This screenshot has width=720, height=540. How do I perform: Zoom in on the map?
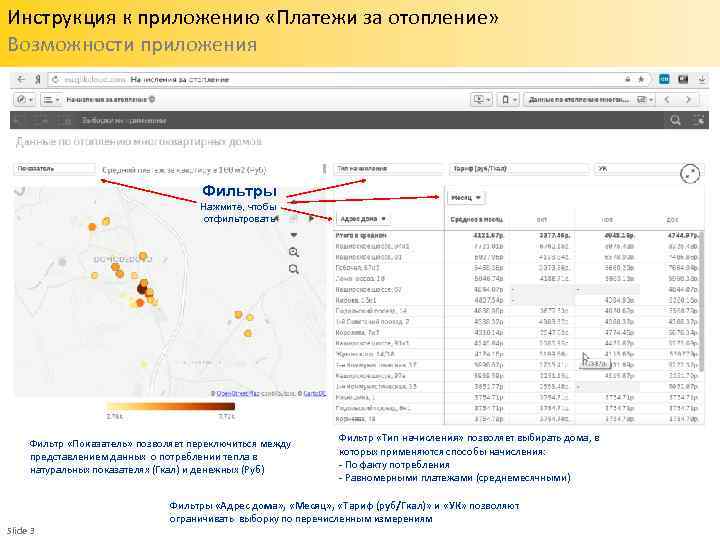pyautogui.click(x=293, y=252)
